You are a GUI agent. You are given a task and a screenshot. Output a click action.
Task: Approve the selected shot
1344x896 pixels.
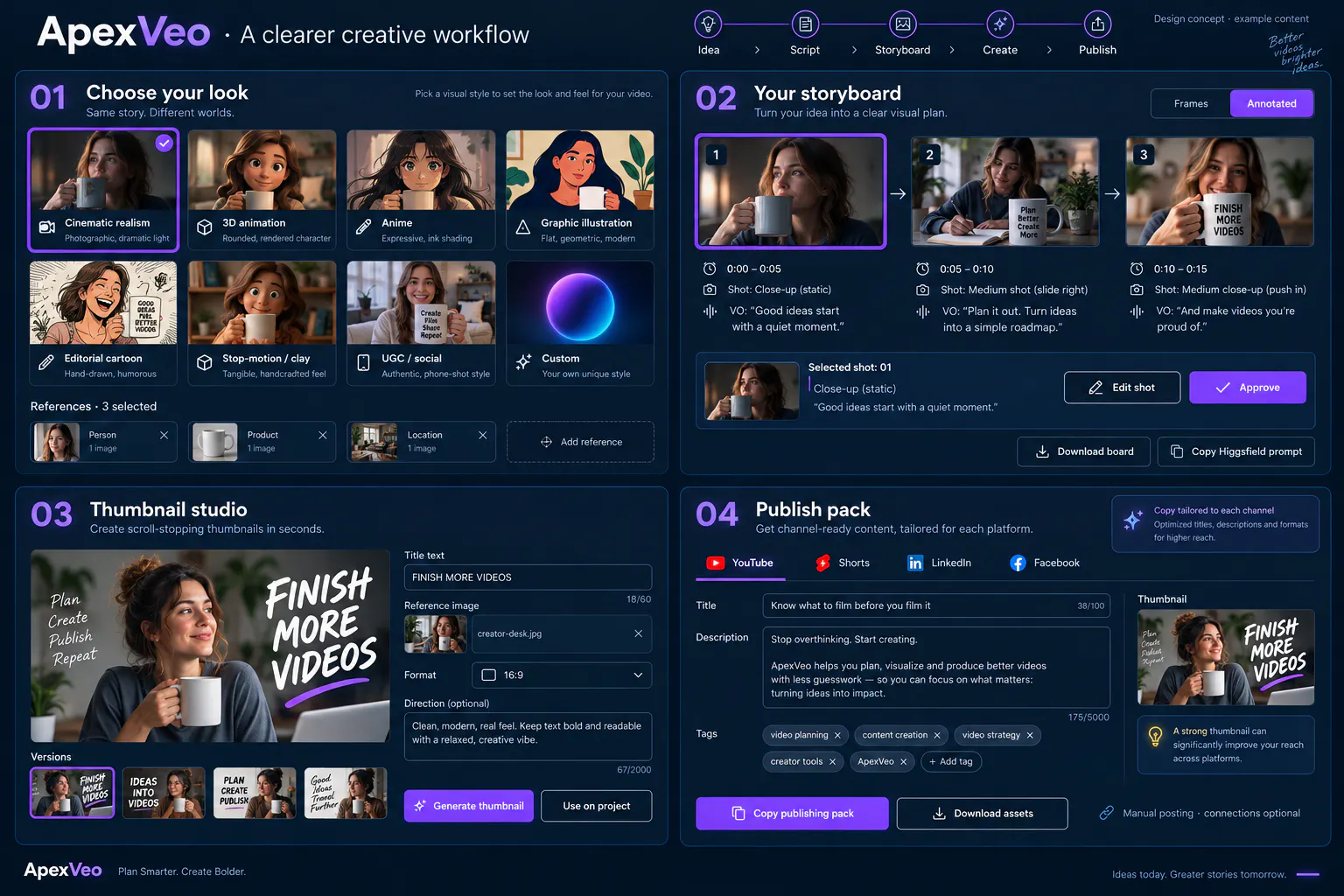coord(1248,388)
